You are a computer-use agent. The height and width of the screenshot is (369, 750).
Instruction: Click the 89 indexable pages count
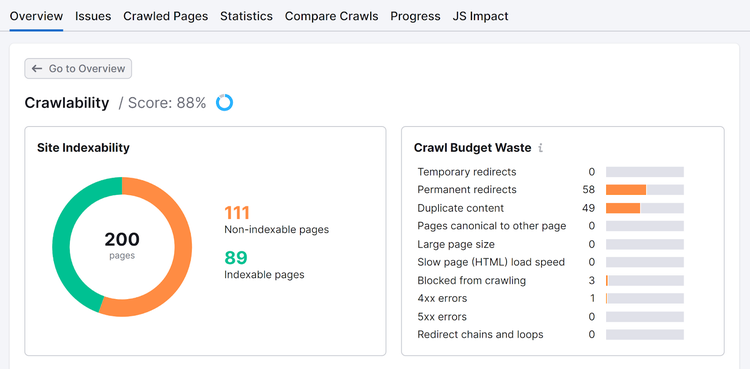pos(236,257)
